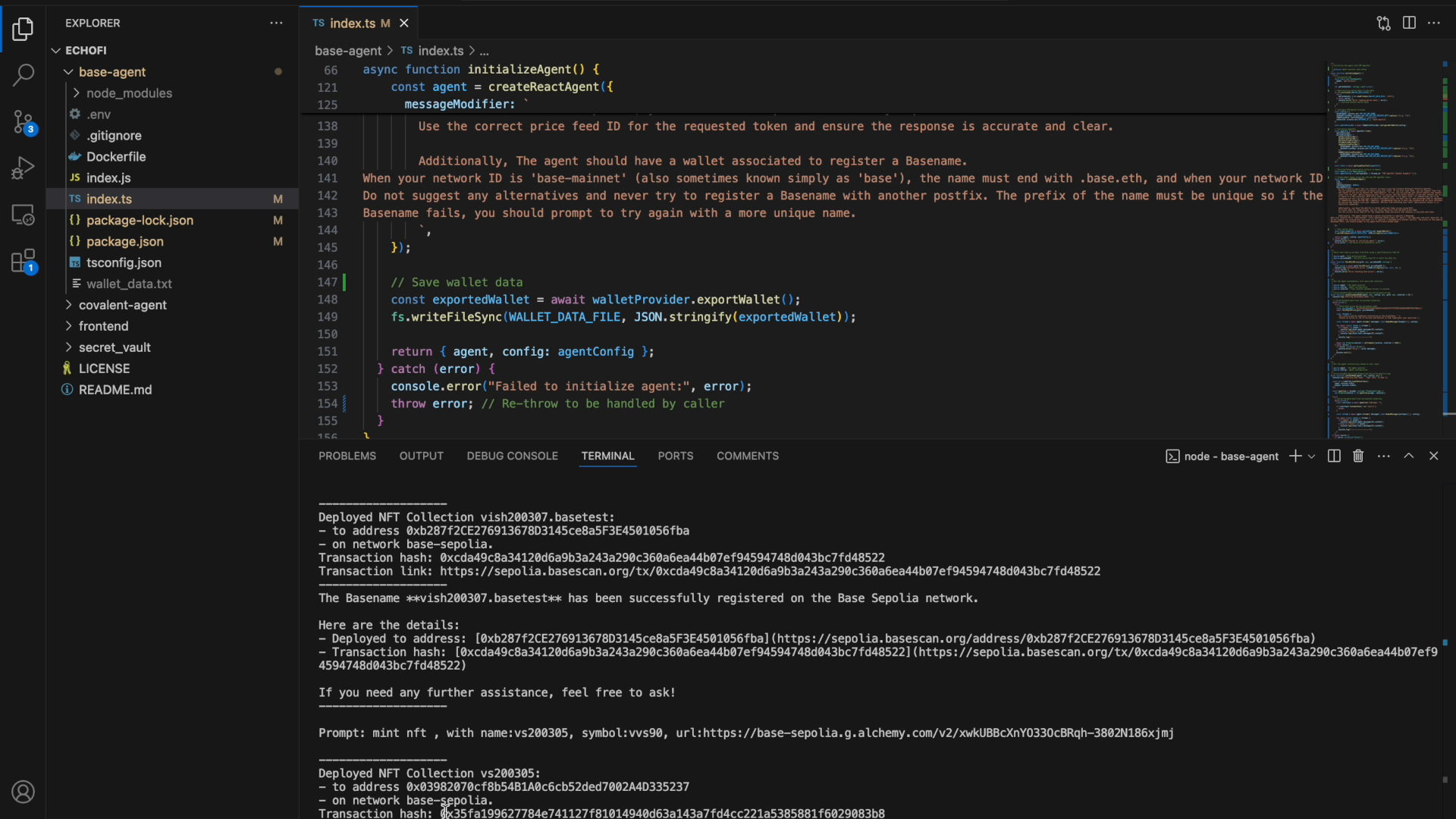Click the writeFileSync code line
Viewport: 1456px width, 819px height.
[623, 317]
